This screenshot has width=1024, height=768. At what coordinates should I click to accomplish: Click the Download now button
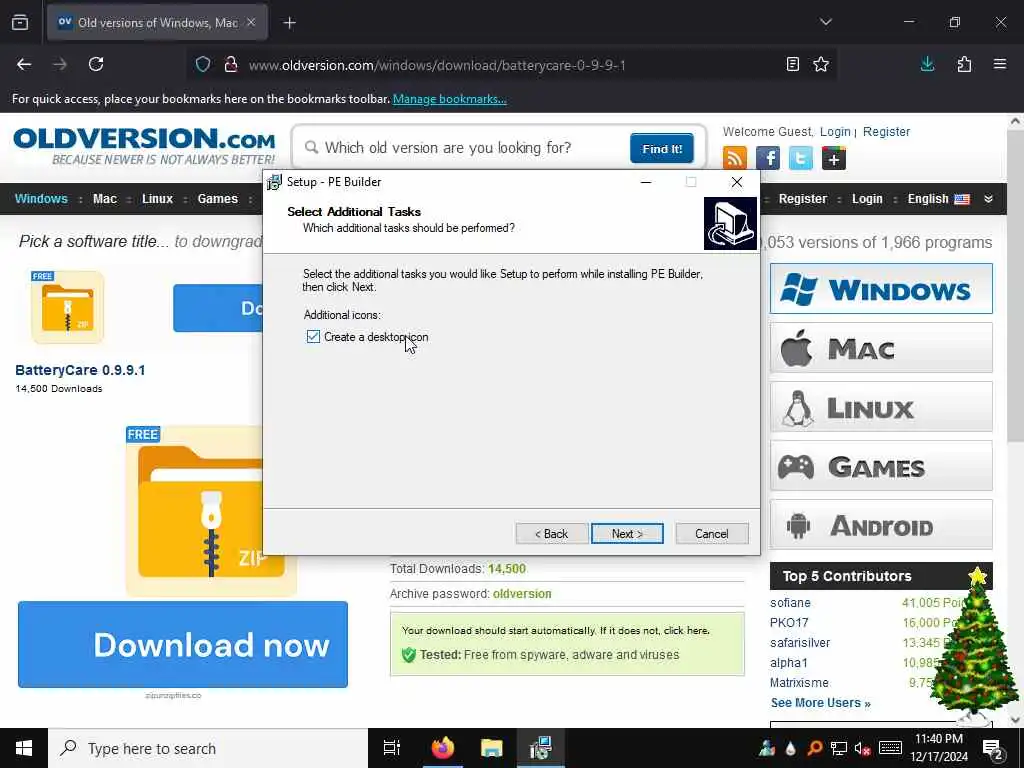pyautogui.click(x=183, y=644)
